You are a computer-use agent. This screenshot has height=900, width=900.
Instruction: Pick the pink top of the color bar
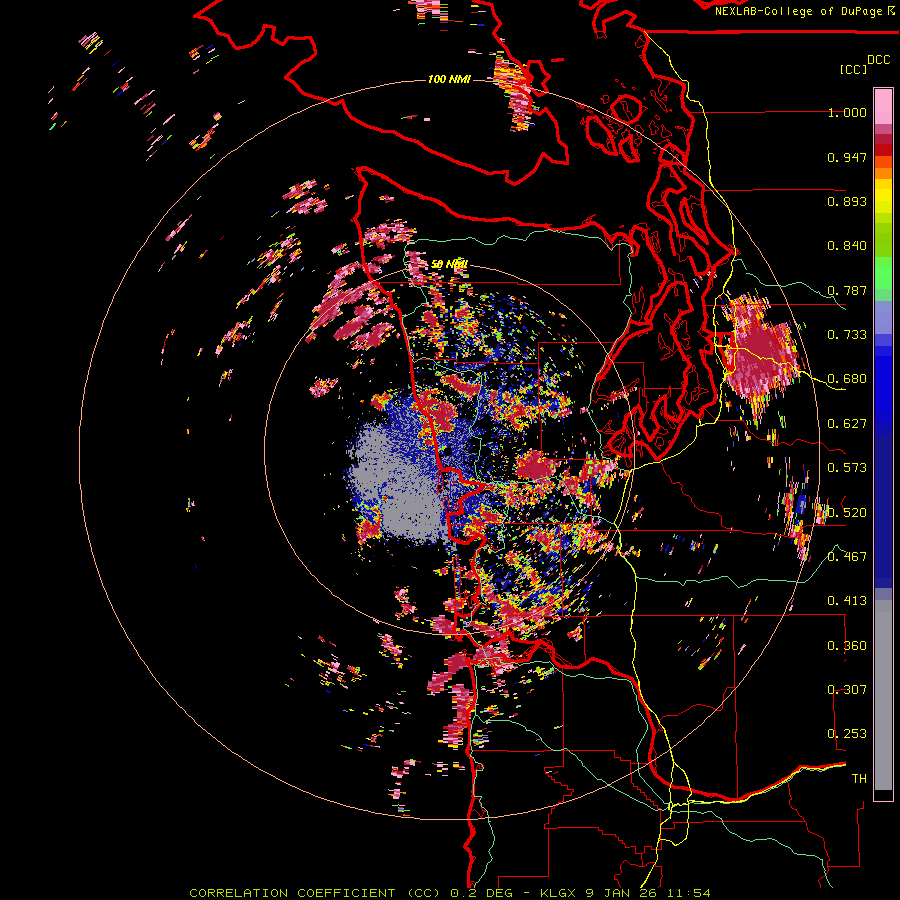[883, 106]
